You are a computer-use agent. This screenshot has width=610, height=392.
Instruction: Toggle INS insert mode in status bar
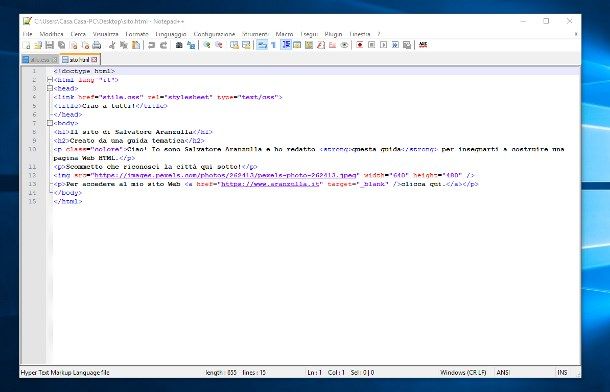tap(562, 373)
